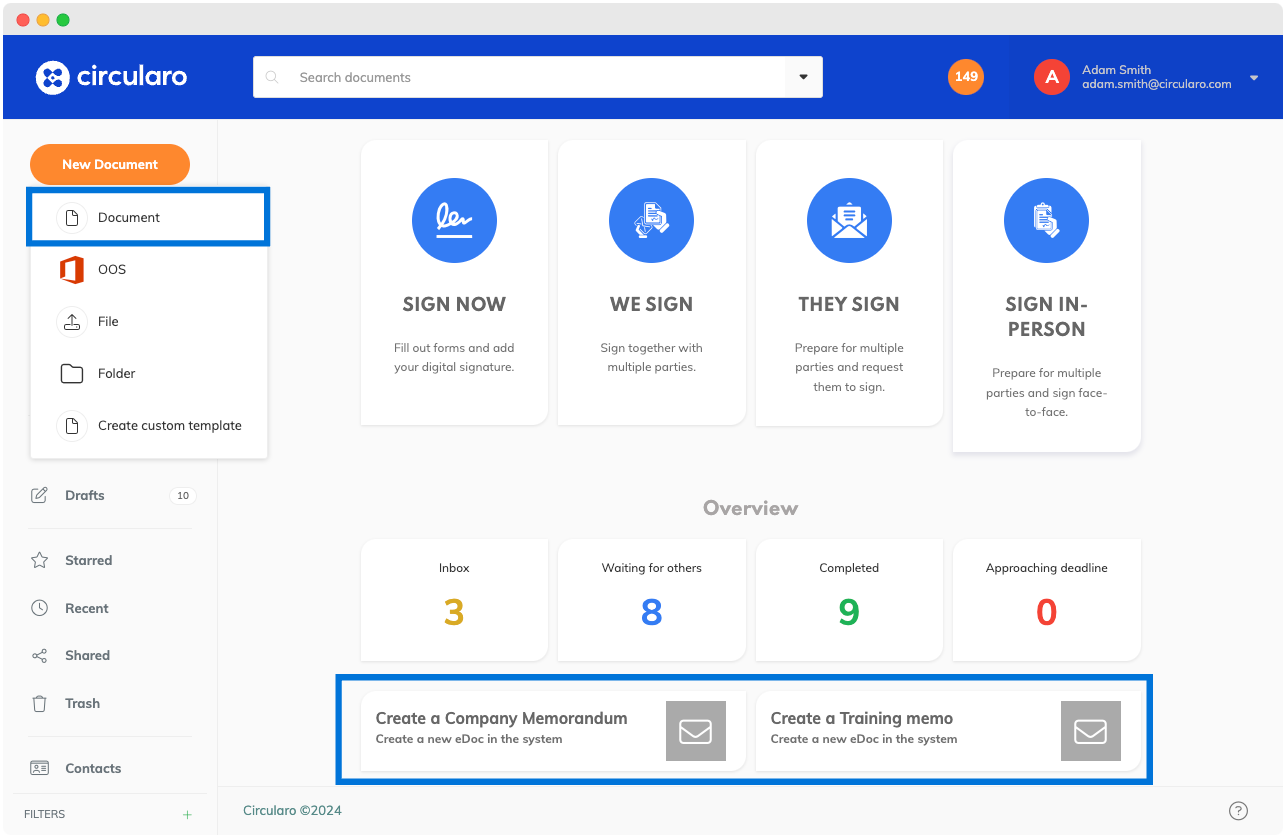
Task: Open help via question mark icon
Action: tap(1238, 810)
